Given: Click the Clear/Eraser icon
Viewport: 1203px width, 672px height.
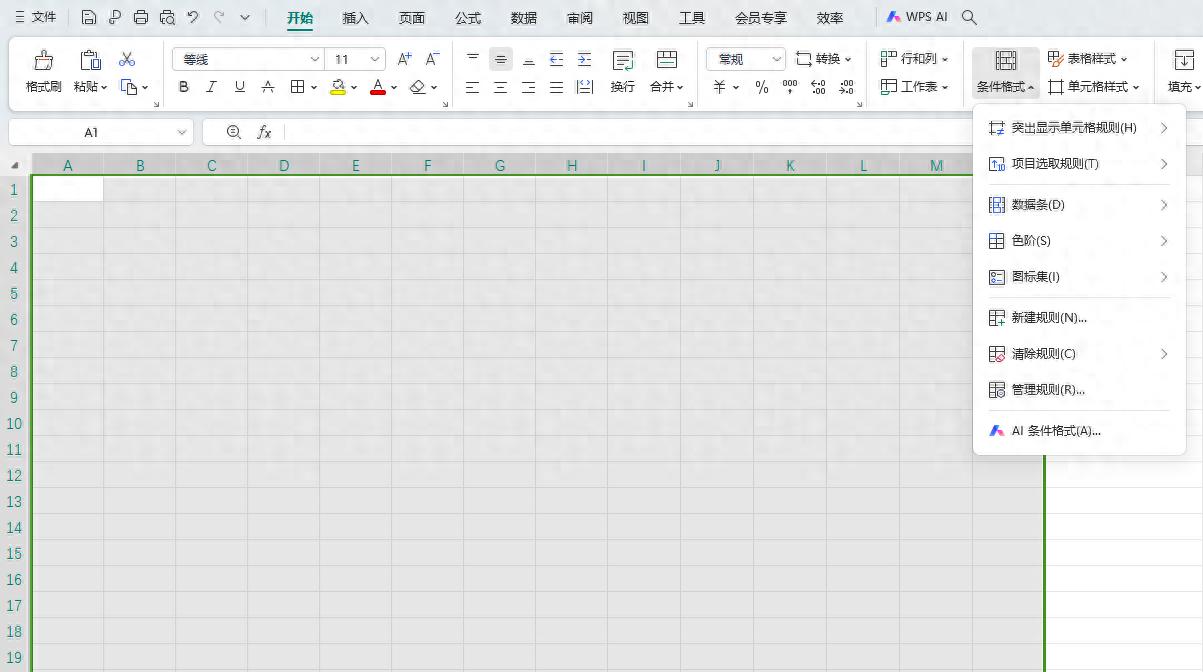Looking at the screenshot, I should point(418,87).
